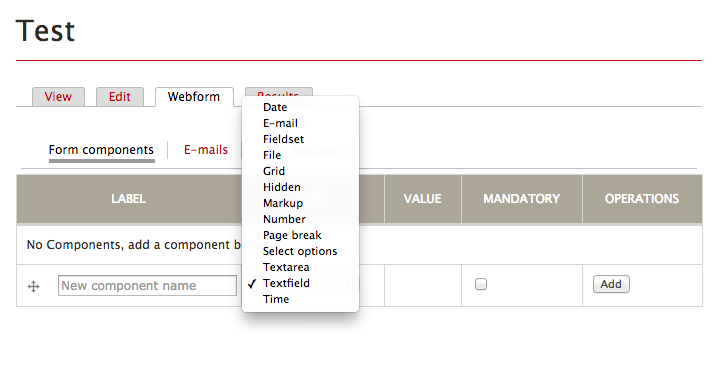Image resolution: width=720 pixels, height=367 pixels.
Task: Toggle the Mandatory checkbox
Action: [x=481, y=284]
